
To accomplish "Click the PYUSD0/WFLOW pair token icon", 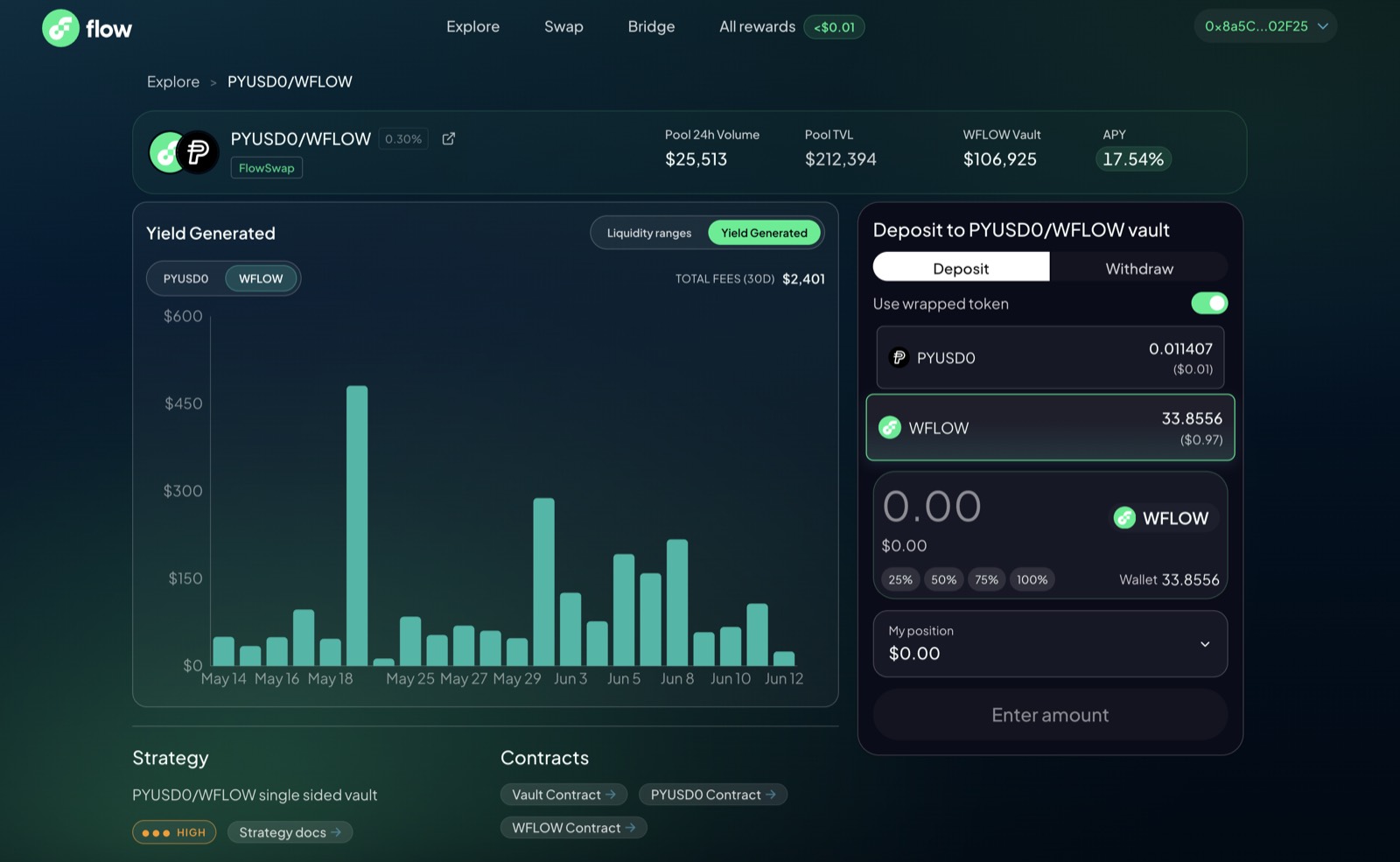I will (x=184, y=152).
